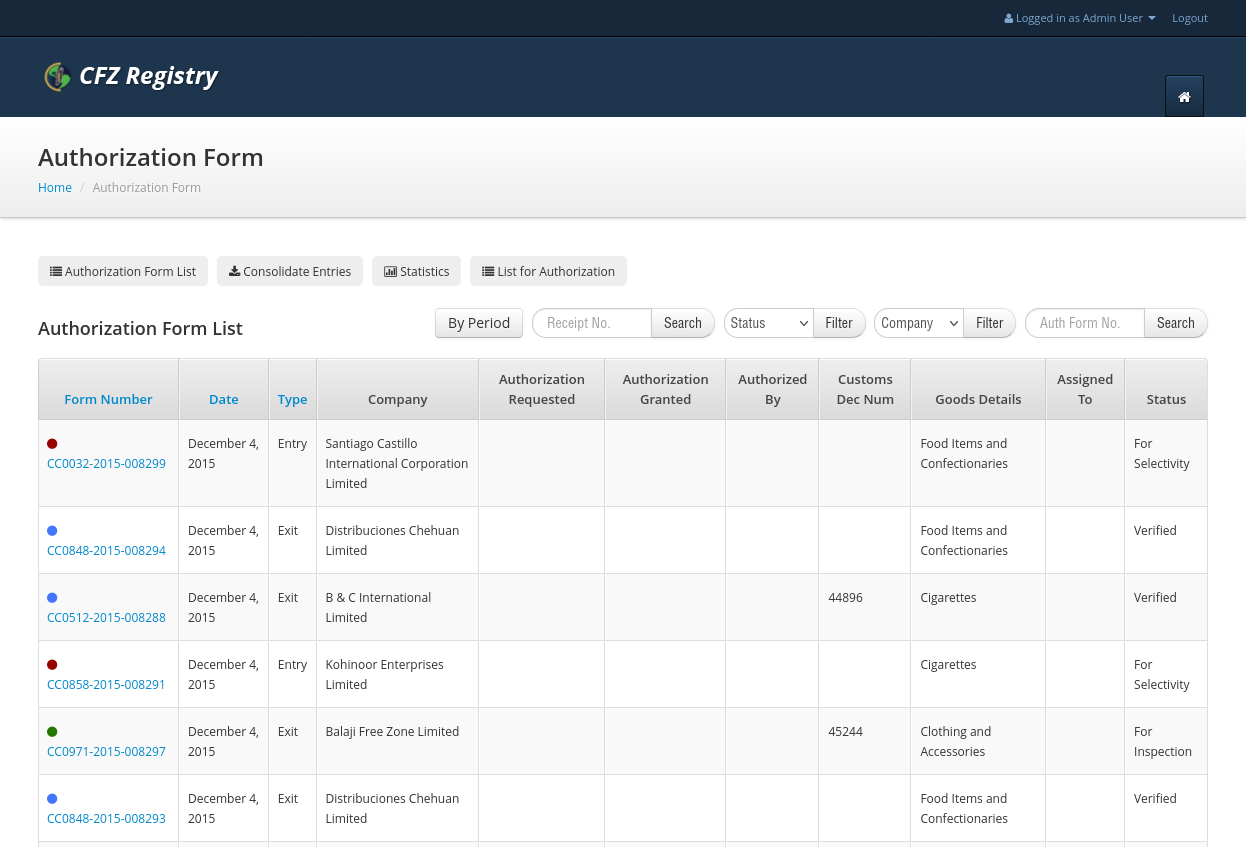Click blue status dot for CC0512-2015-008288
1246x847 pixels.
[52, 598]
